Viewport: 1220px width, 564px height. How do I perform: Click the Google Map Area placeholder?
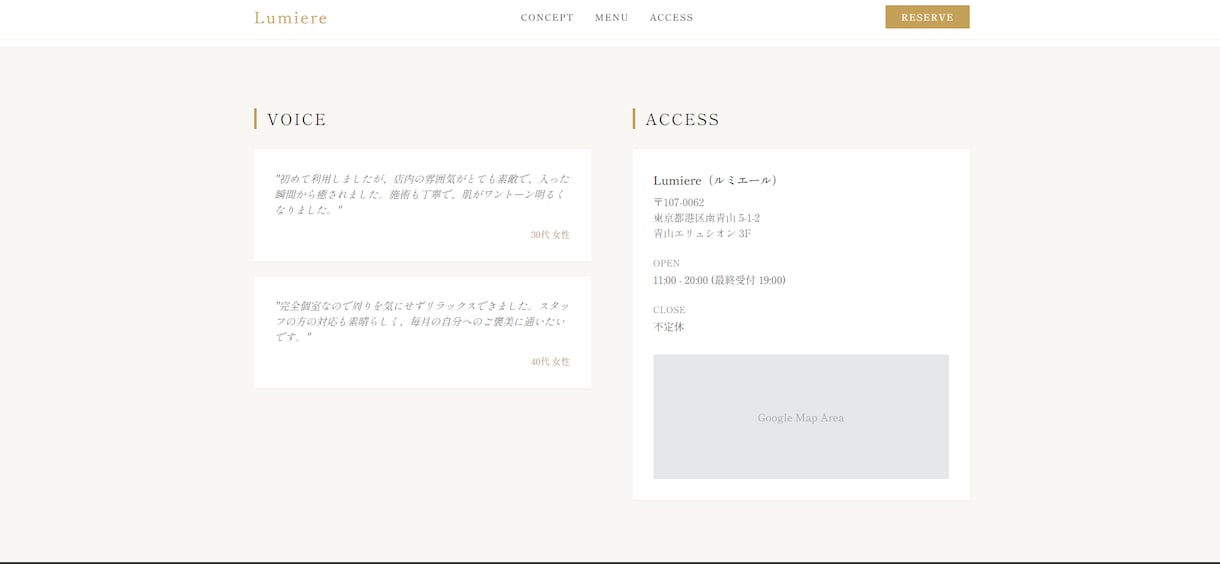(801, 417)
